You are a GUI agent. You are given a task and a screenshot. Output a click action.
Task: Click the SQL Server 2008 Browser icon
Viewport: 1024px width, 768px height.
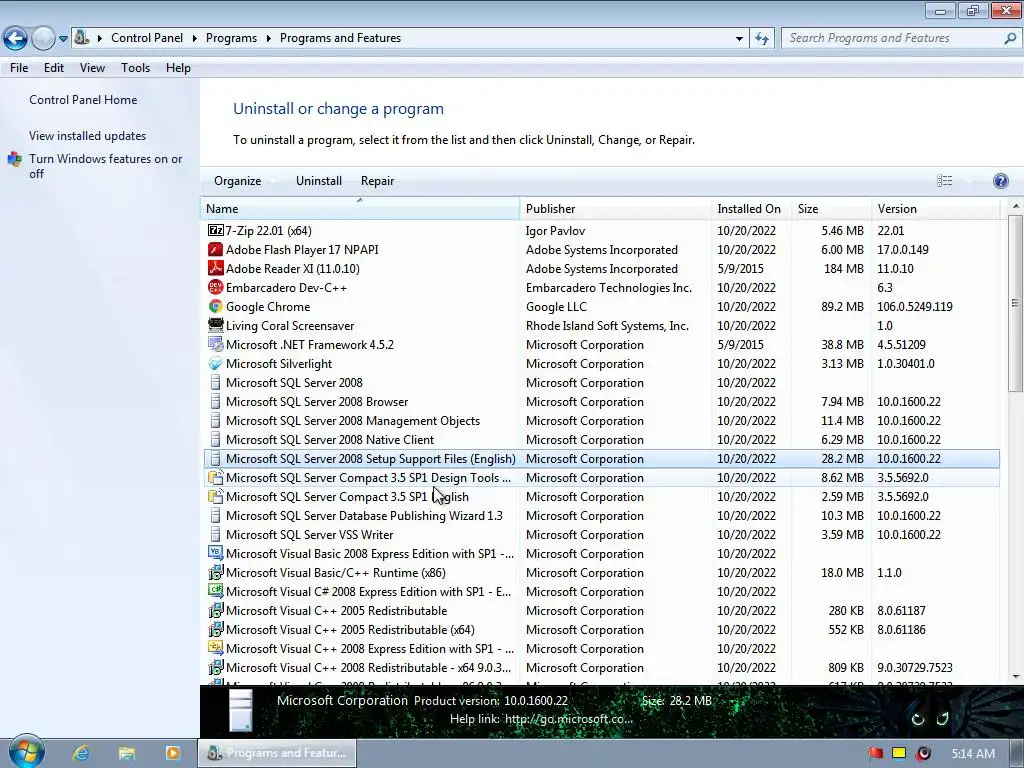point(216,402)
